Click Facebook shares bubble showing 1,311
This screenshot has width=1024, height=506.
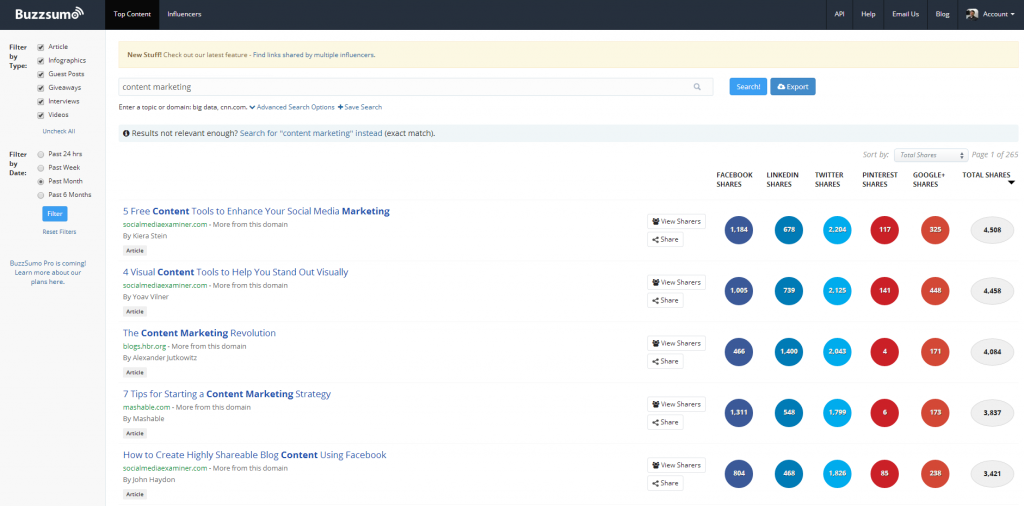pyautogui.click(x=739, y=413)
